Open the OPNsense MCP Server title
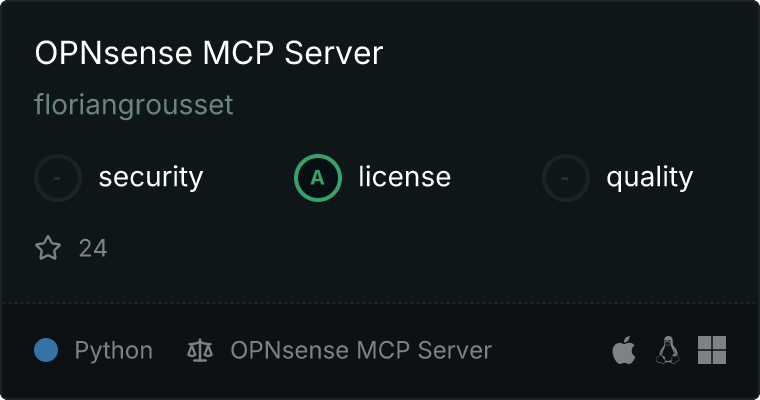 pos(209,53)
